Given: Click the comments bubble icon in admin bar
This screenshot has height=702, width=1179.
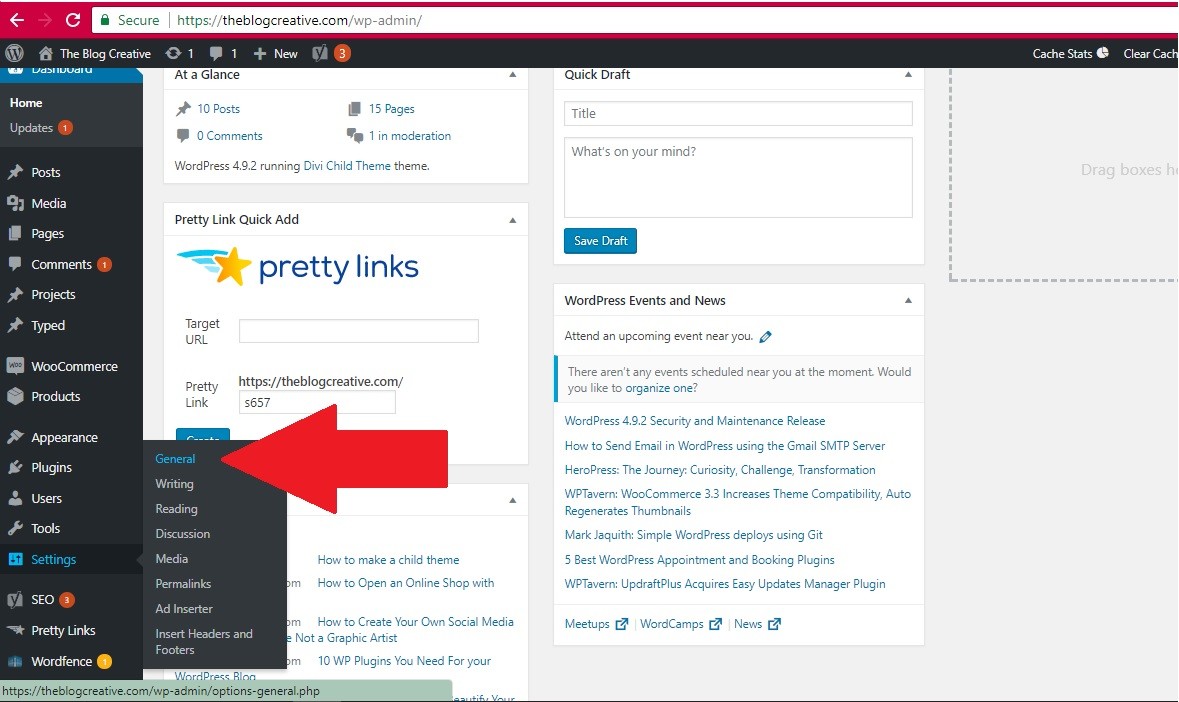Looking at the screenshot, I should pyautogui.click(x=217, y=53).
